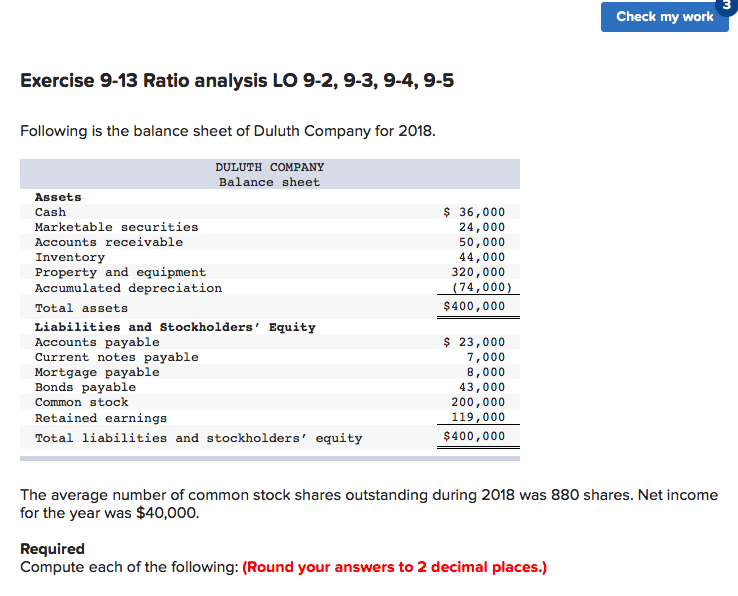
Task: Select the value 320,000
Action: tap(478, 273)
